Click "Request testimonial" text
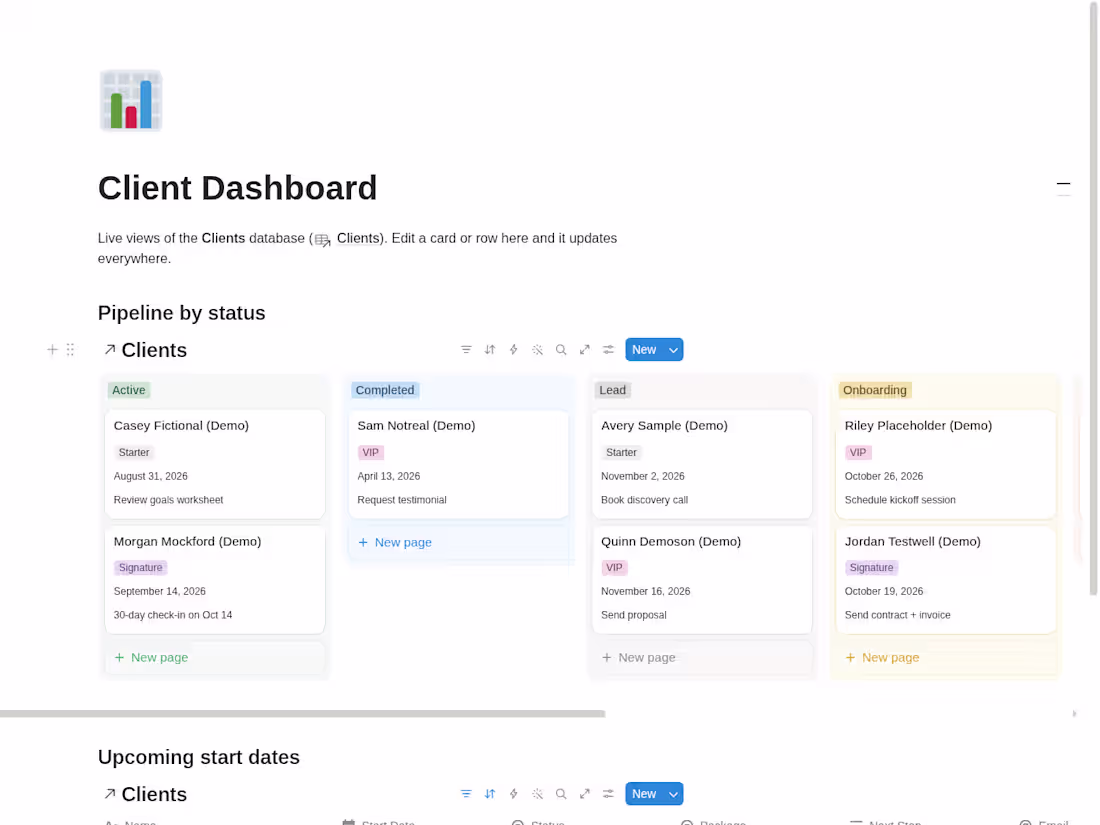The image size is (1100, 825). 402,499
